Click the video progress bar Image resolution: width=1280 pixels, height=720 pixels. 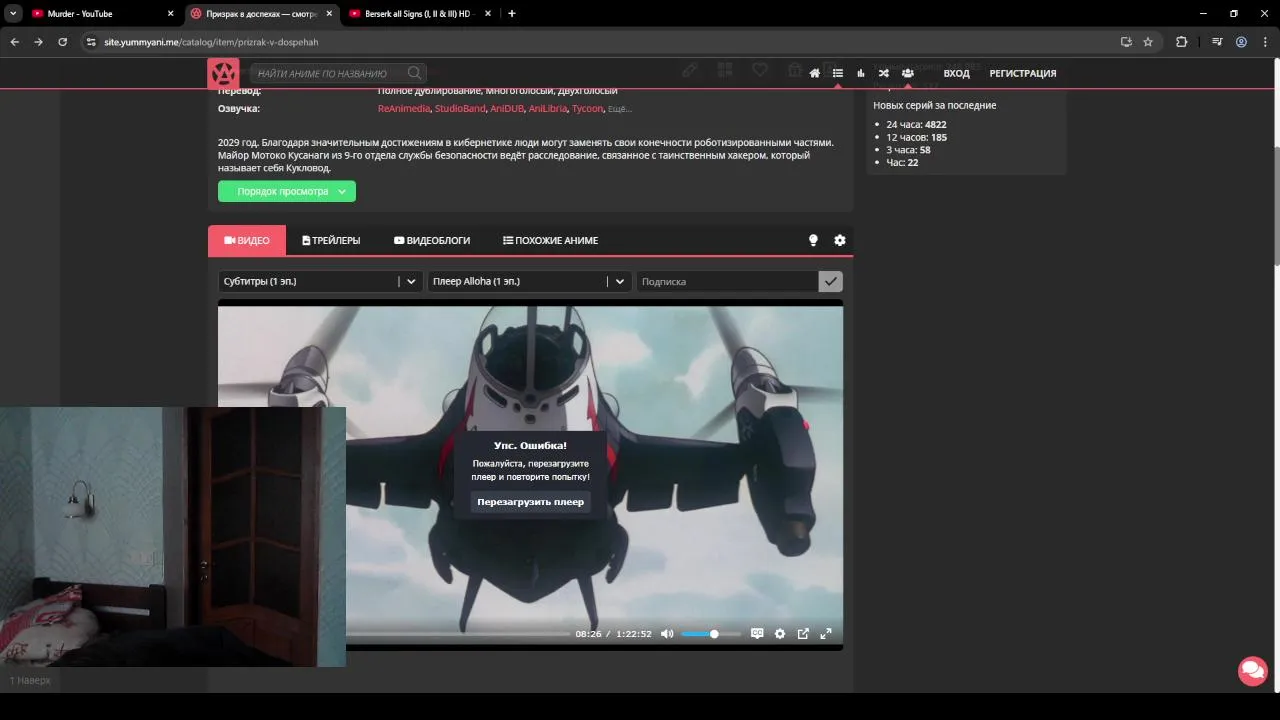[x=458, y=634]
